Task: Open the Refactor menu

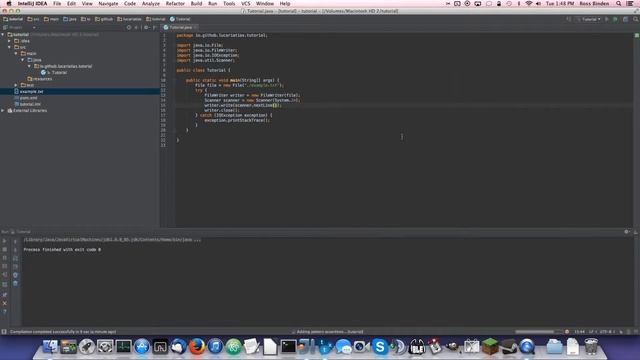Action: (175, 3)
